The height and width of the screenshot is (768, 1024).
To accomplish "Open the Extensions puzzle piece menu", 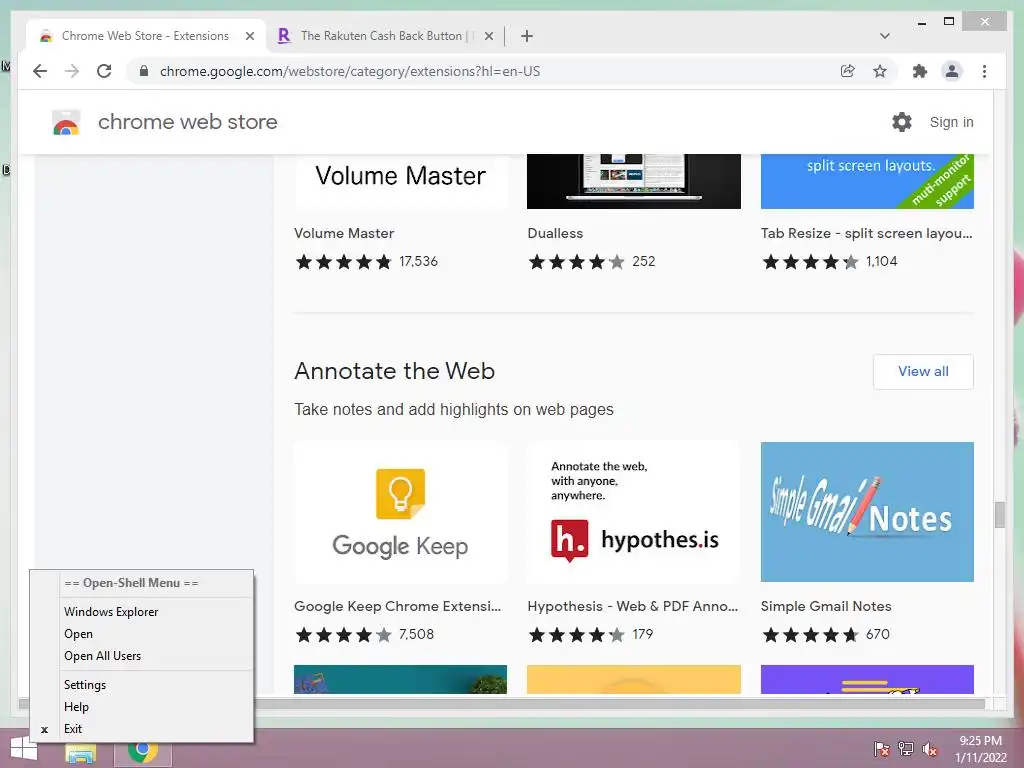I will pyautogui.click(x=920, y=71).
